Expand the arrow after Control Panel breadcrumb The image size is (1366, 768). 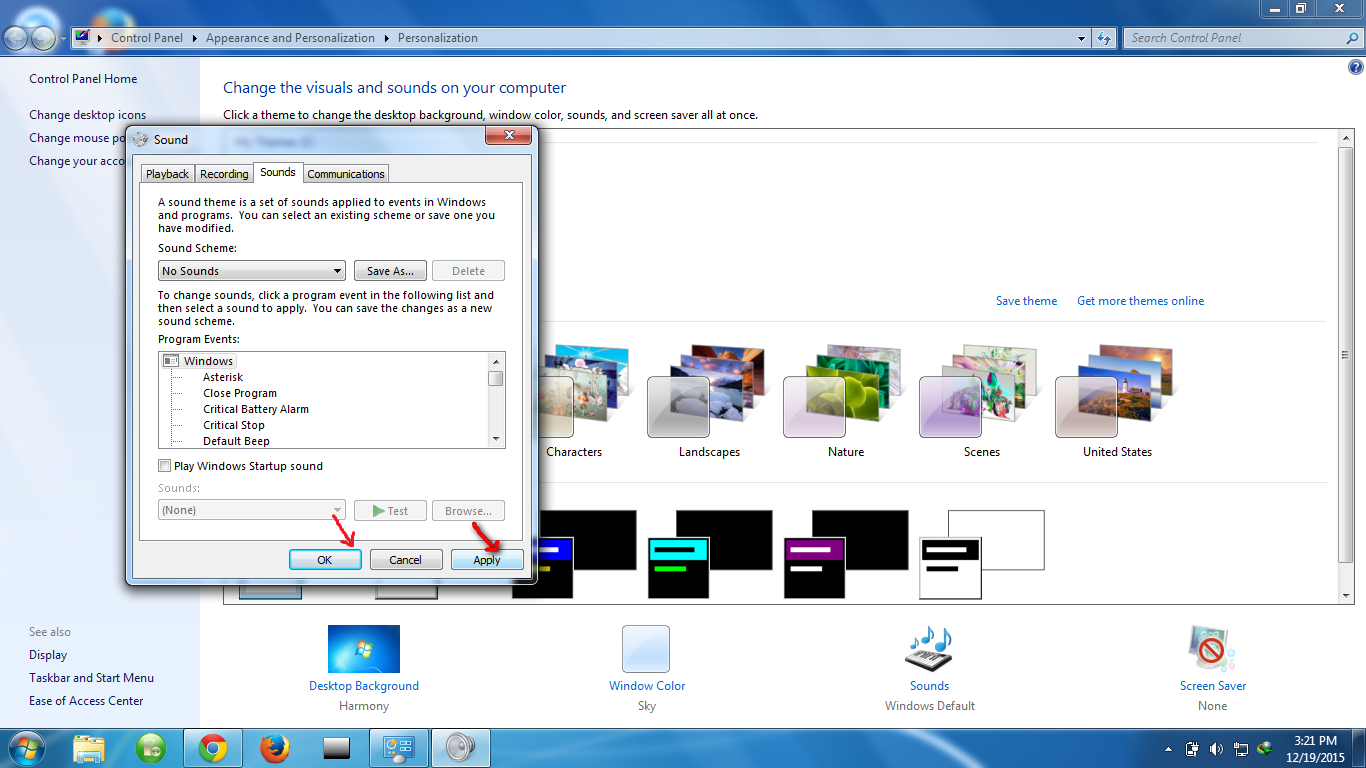coord(194,38)
